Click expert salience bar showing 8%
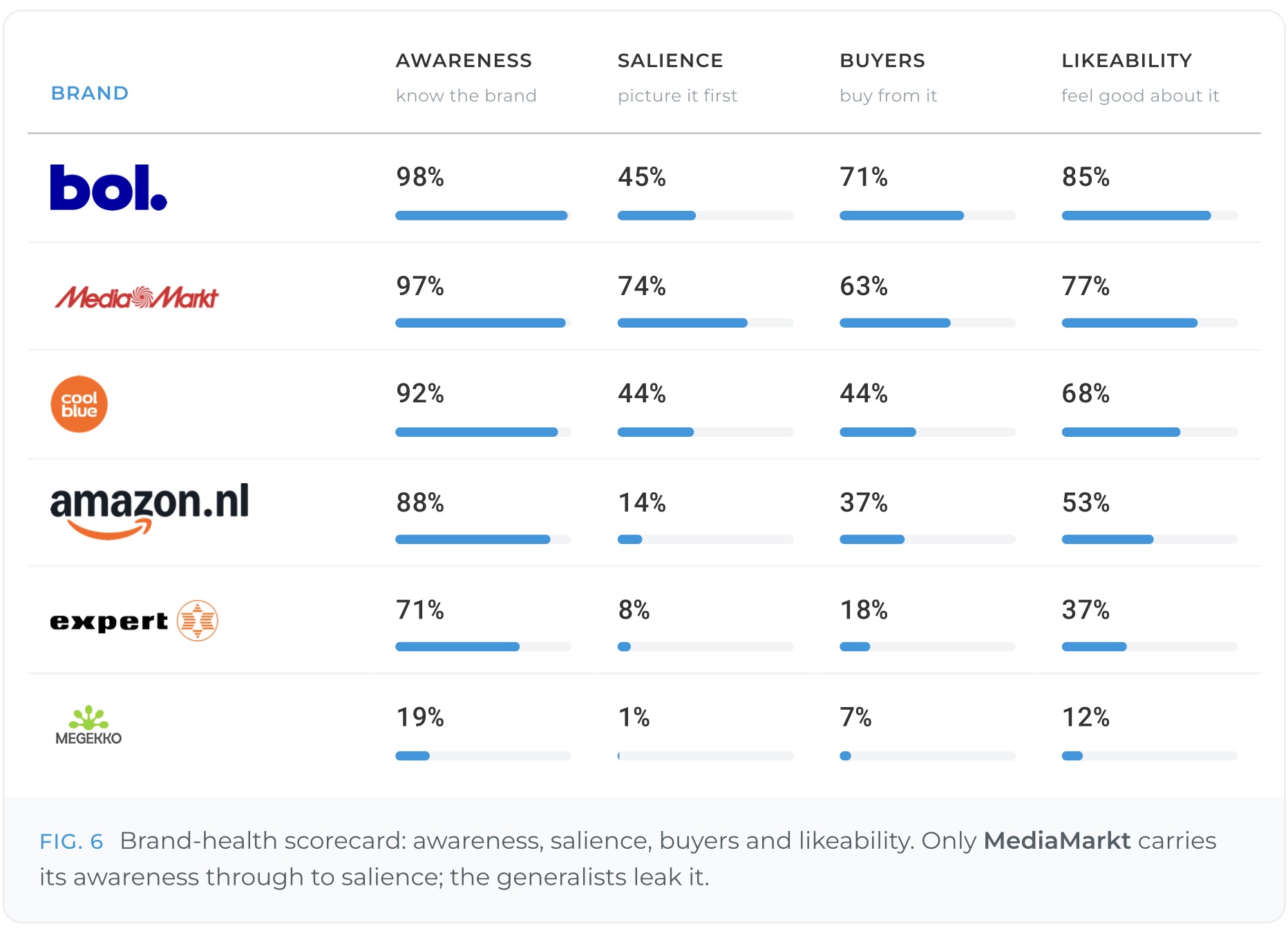This screenshot has width=1288, height=929. [705, 646]
